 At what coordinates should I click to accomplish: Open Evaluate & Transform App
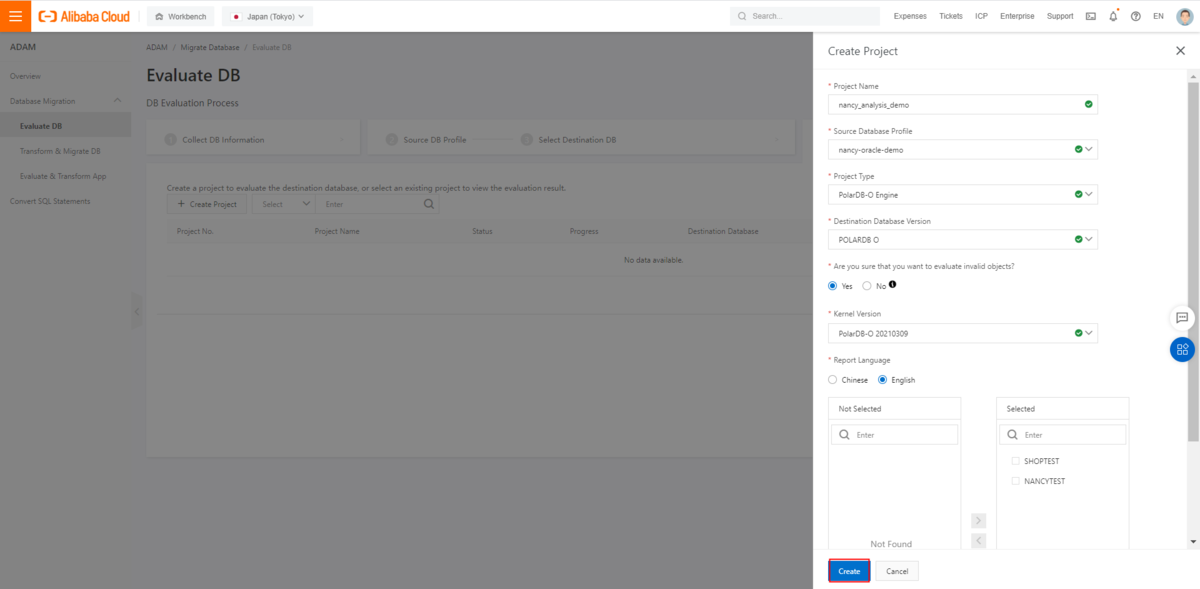click(63, 176)
